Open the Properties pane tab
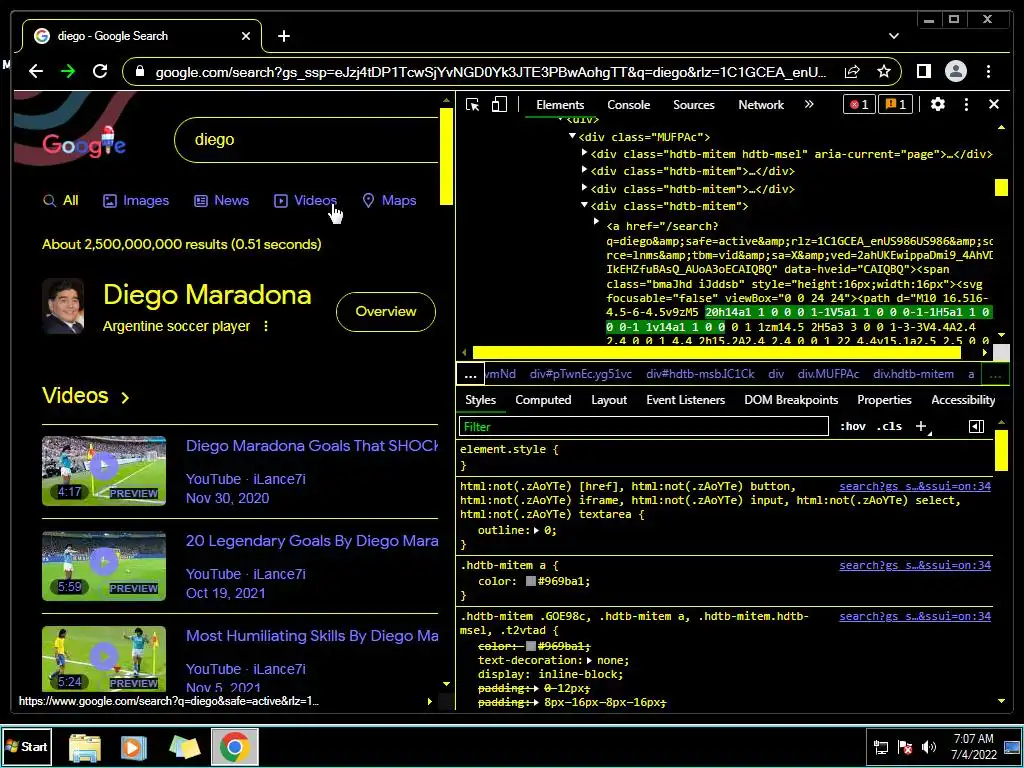Image resolution: width=1024 pixels, height=768 pixels. coord(884,400)
